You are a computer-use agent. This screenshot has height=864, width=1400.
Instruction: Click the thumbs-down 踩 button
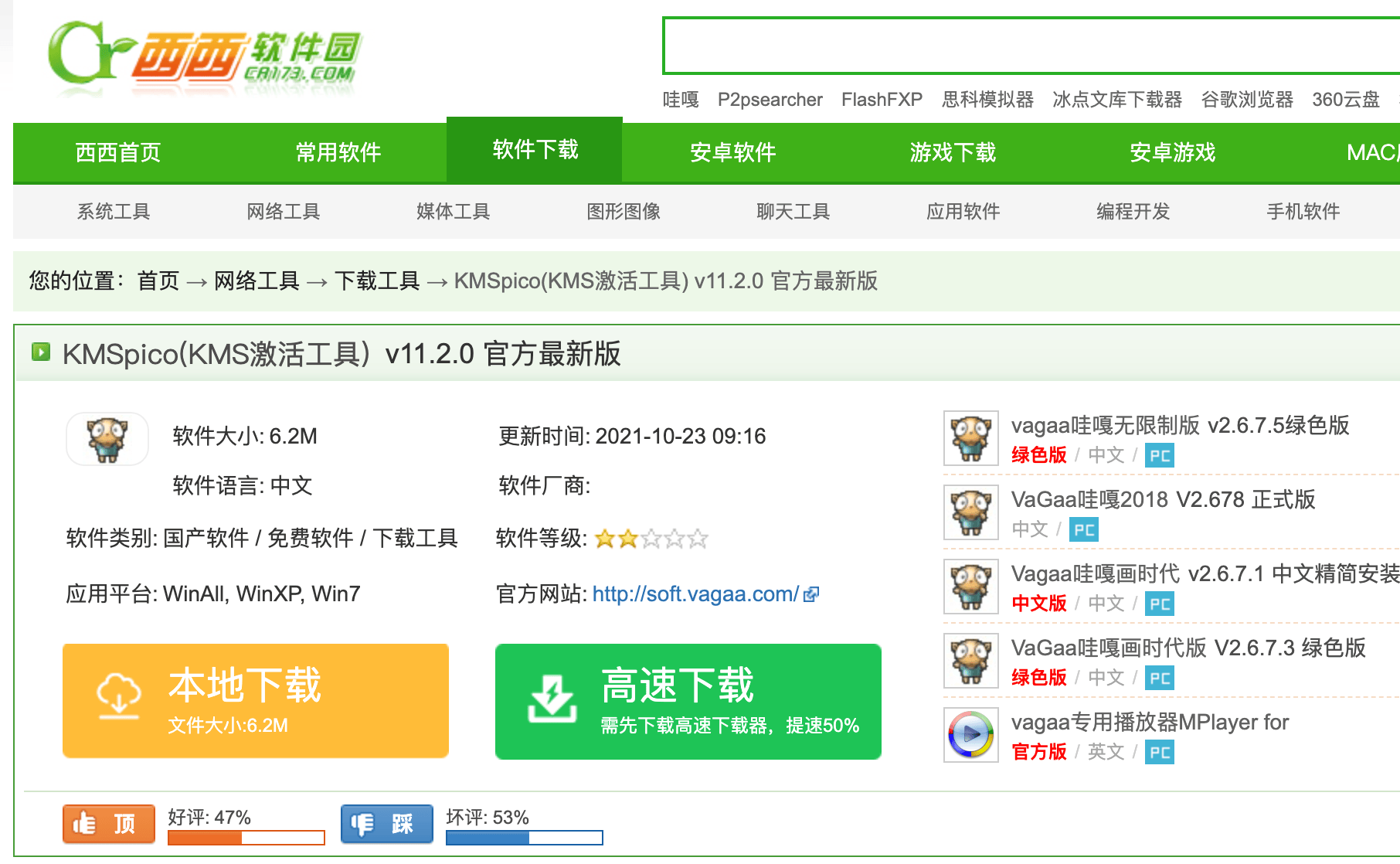387,824
